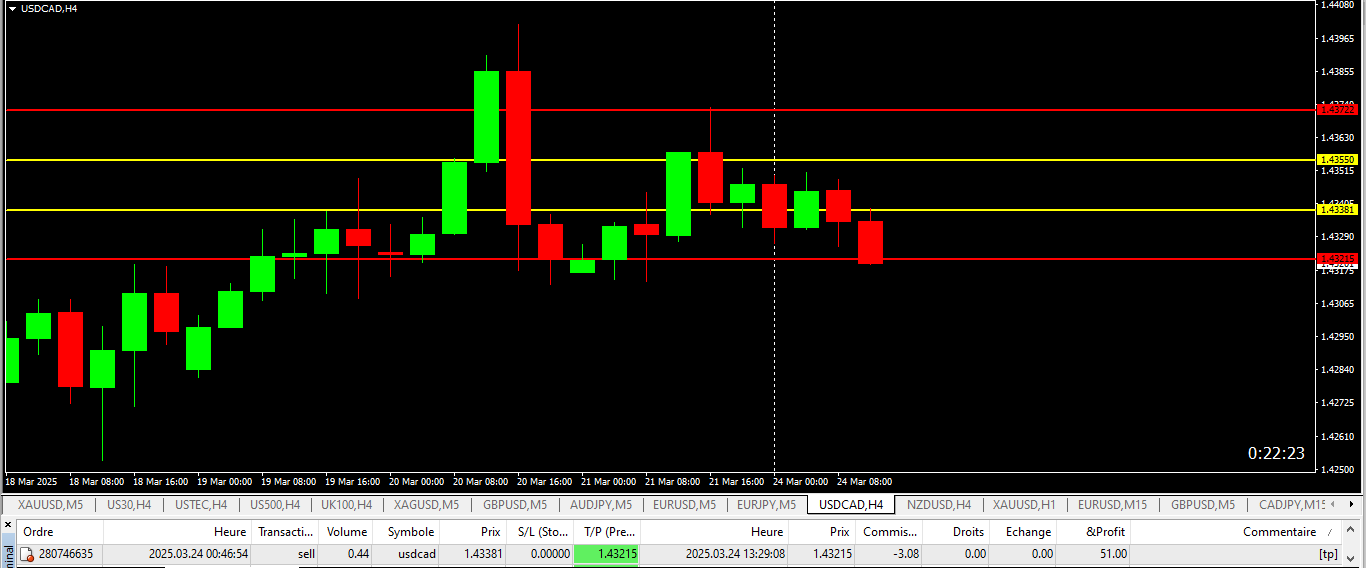This screenshot has height=568, width=1366.
Task: Select the USTEC,H4 chart tab
Action: click(201, 505)
